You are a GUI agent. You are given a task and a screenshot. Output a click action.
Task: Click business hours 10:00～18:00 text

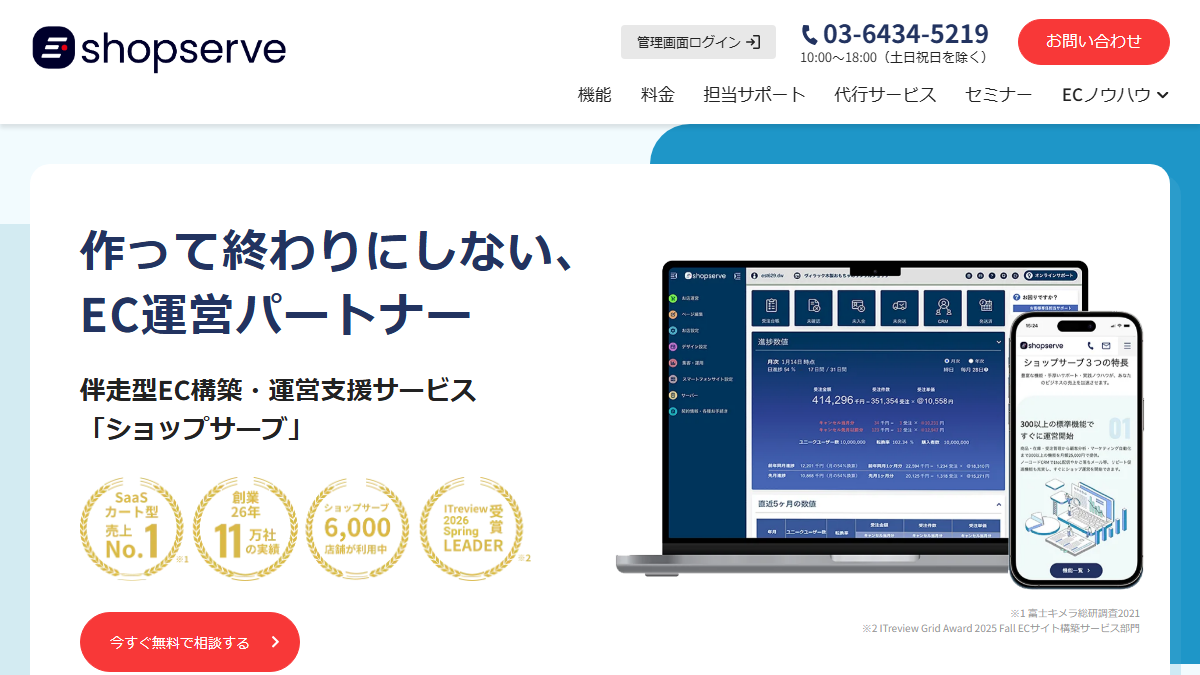pos(895,58)
